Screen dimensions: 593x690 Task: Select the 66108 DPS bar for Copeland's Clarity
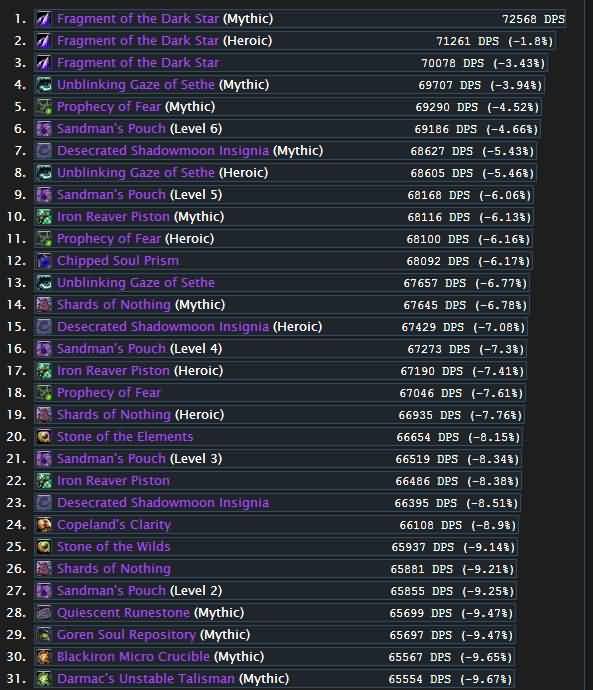[276, 525]
